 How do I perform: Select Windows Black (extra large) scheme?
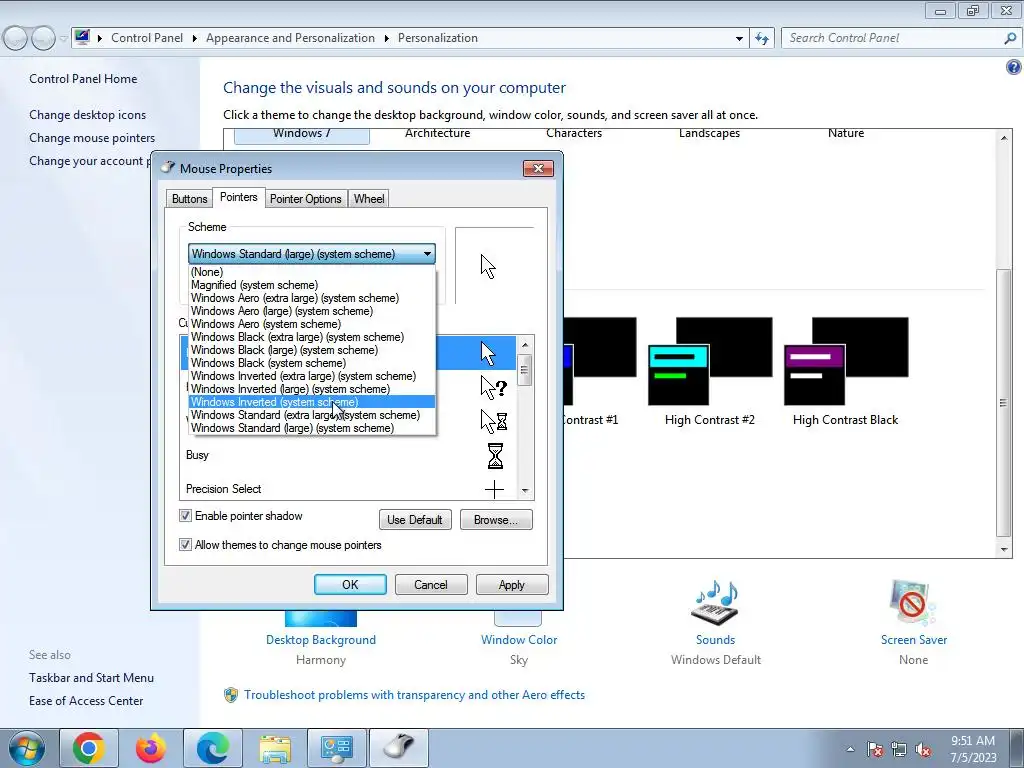pos(312,337)
